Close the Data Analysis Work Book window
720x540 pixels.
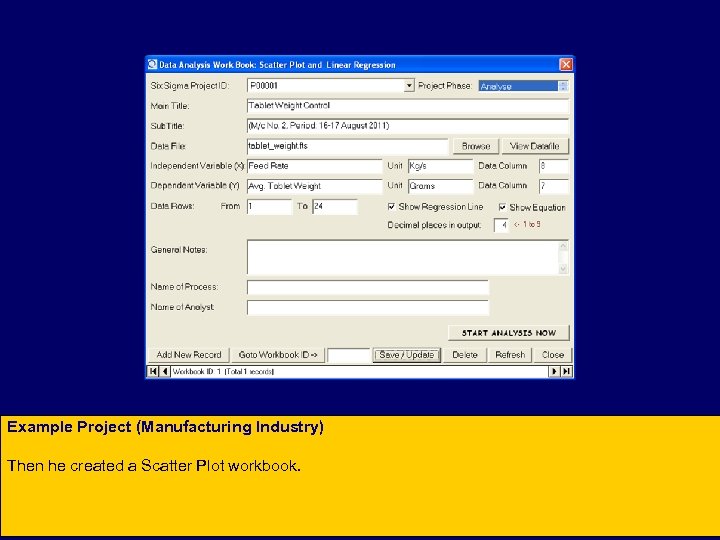click(566, 65)
